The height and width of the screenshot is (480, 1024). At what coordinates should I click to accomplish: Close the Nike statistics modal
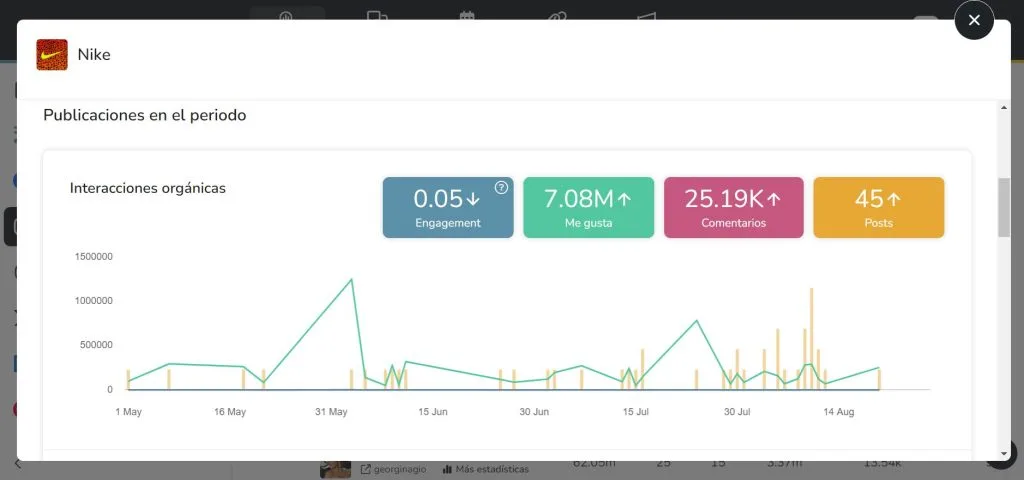974,20
